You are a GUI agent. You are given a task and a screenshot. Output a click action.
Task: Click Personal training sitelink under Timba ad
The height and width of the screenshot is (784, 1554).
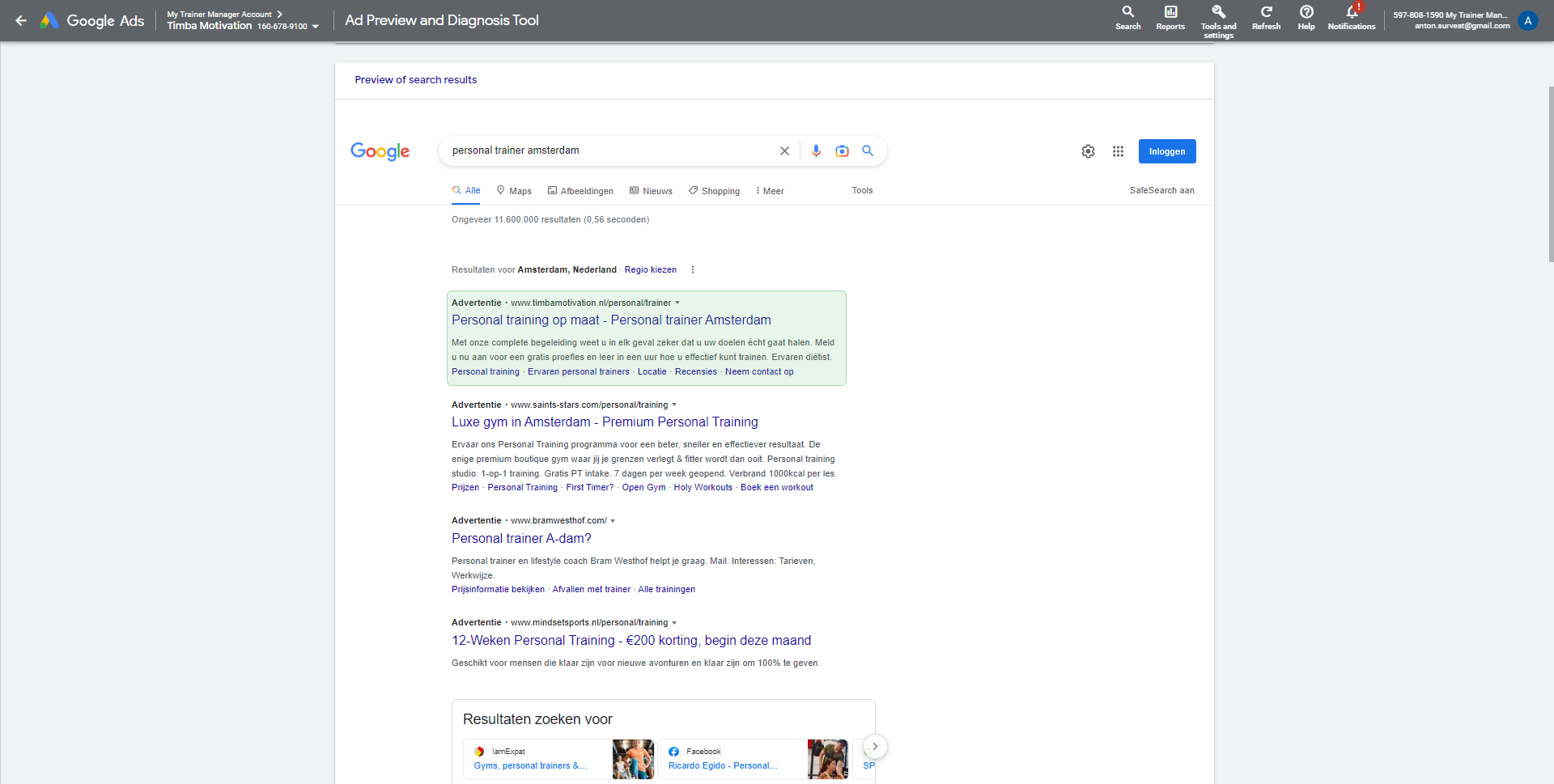click(486, 372)
